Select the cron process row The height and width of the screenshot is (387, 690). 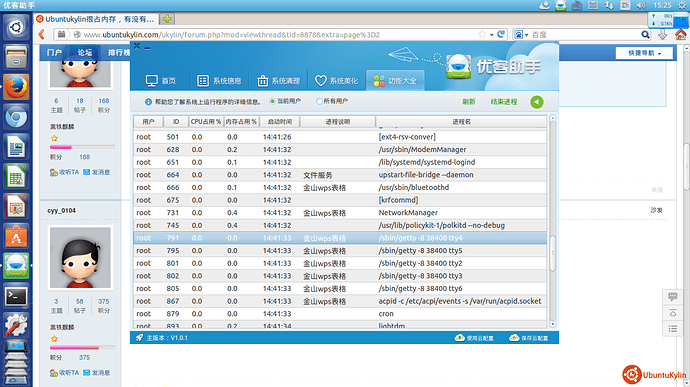coord(340,314)
